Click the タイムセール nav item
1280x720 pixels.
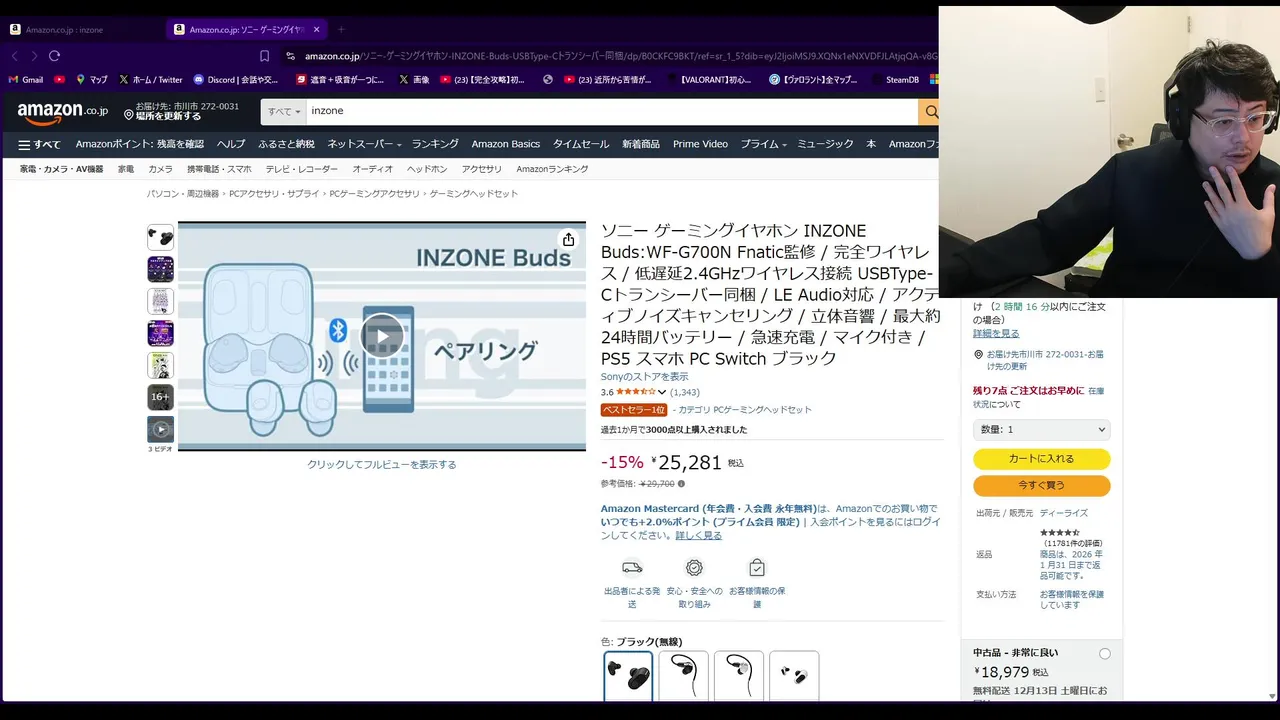coord(581,144)
